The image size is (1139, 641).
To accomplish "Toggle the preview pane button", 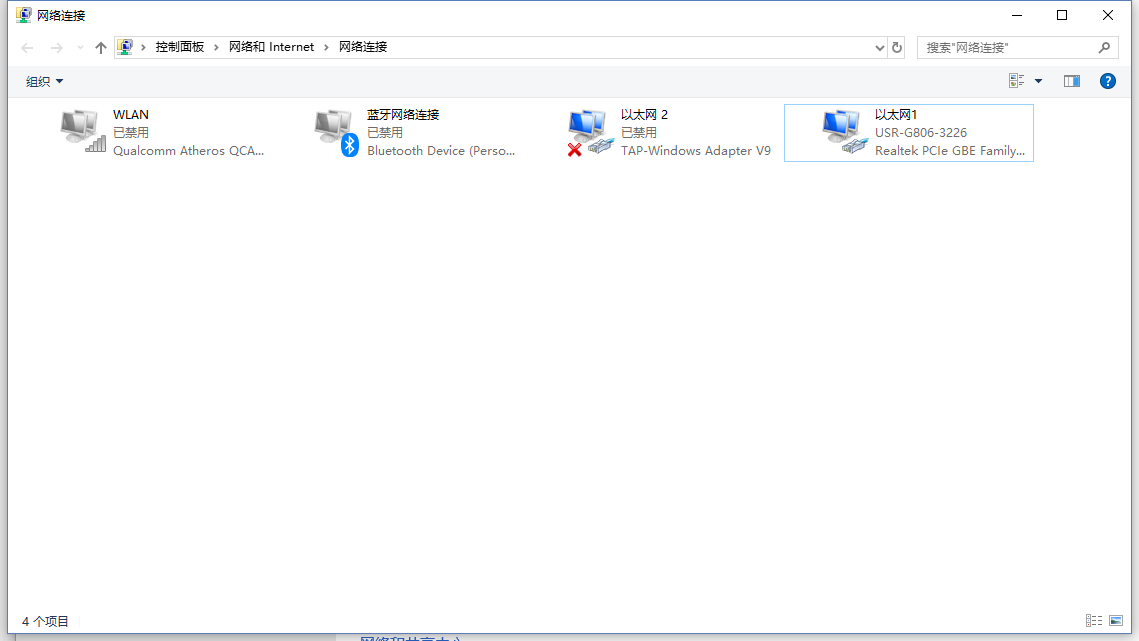I will (1071, 81).
